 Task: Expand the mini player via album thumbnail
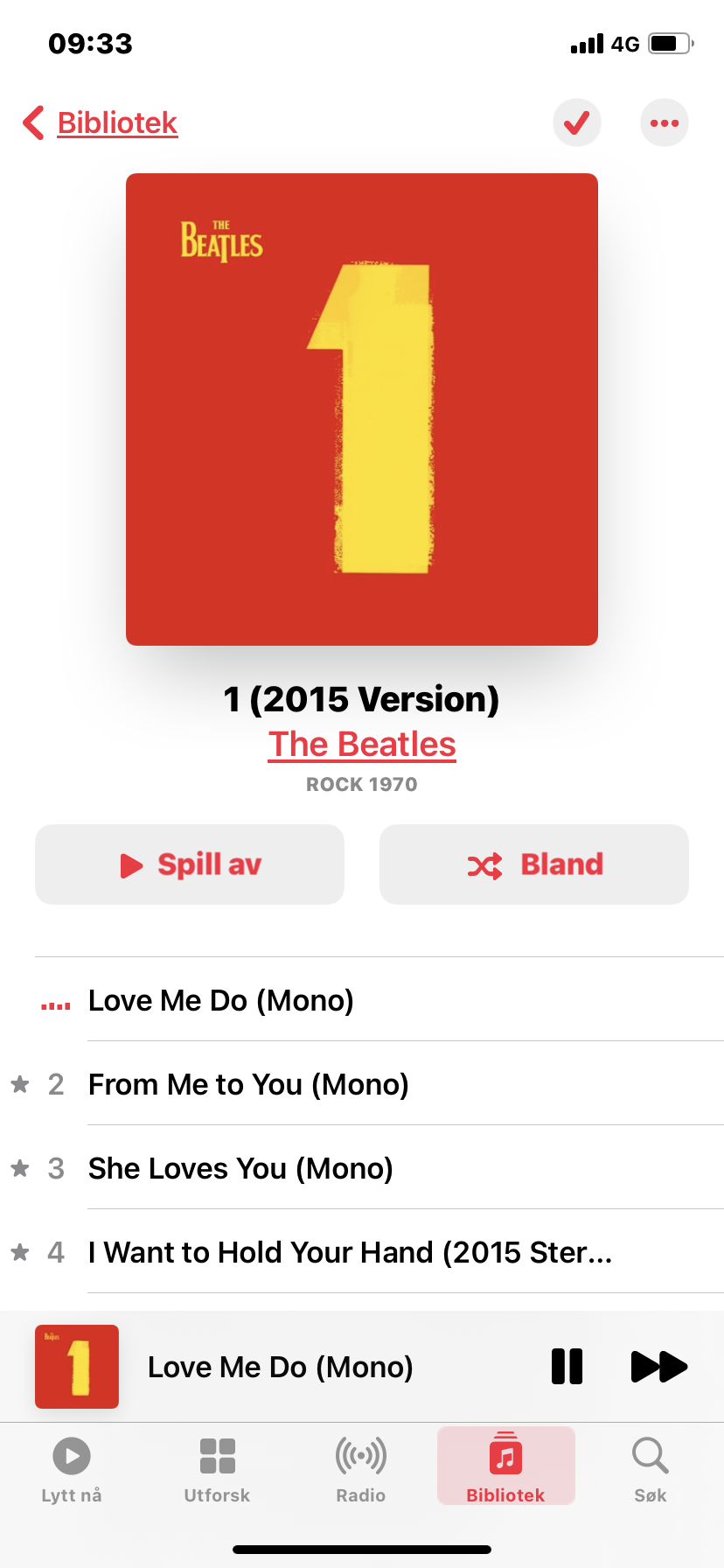(x=77, y=1367)
